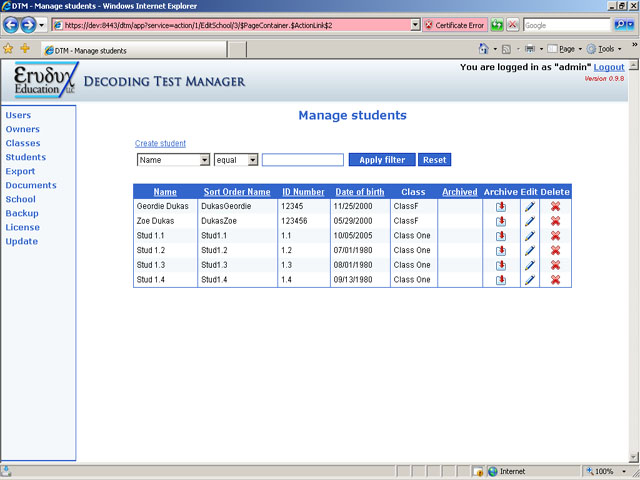
Task: Delete student Stud 1.3
Action: (x=555, y=265)
